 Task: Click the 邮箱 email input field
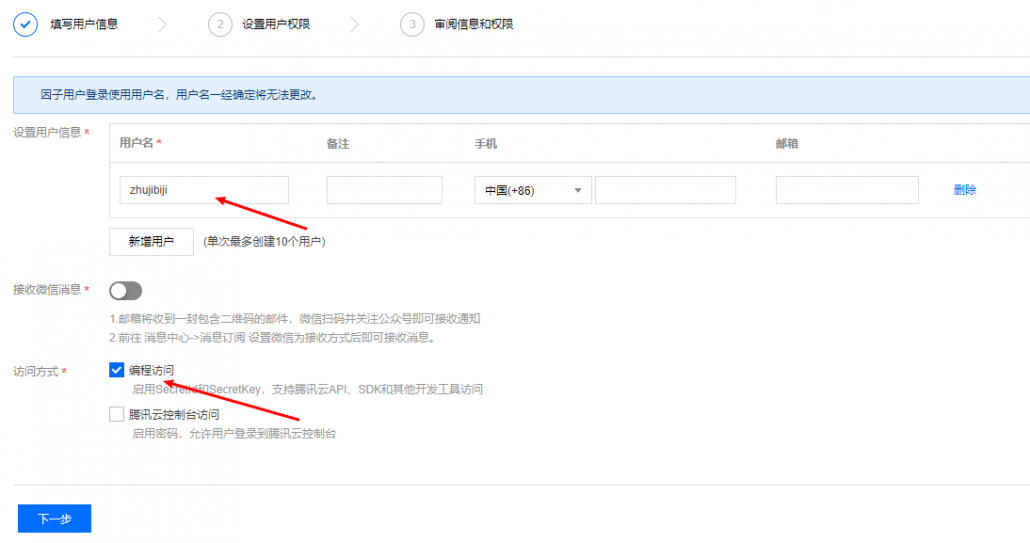tap(846, 190)
